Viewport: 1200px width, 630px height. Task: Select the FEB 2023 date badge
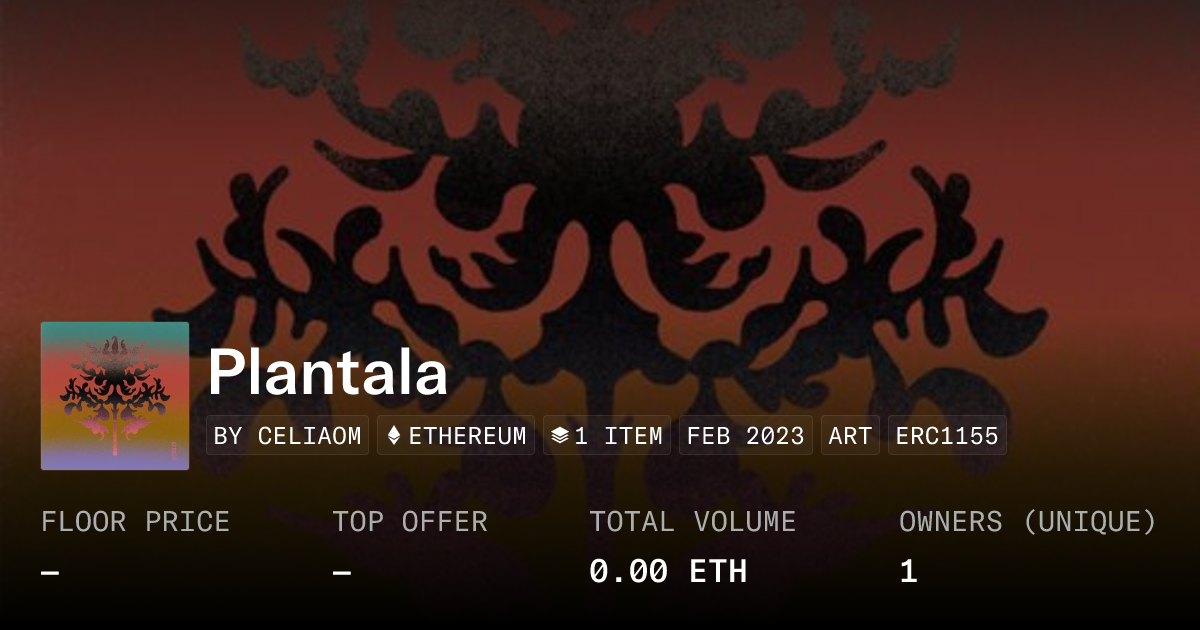pyautogui.click(x=746, y=436)
